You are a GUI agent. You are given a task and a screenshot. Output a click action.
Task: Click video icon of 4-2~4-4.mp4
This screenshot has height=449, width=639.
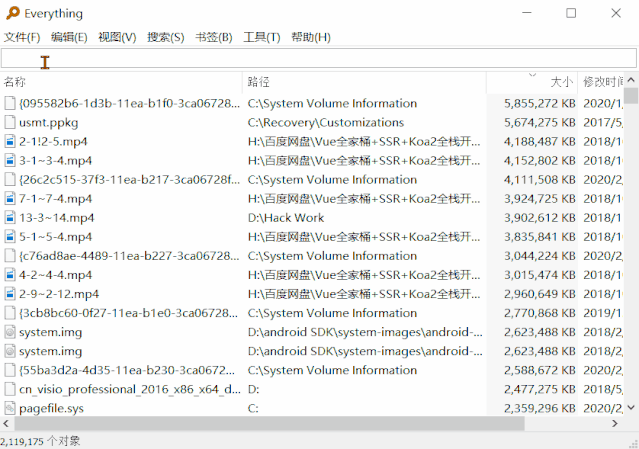(10, 275)
